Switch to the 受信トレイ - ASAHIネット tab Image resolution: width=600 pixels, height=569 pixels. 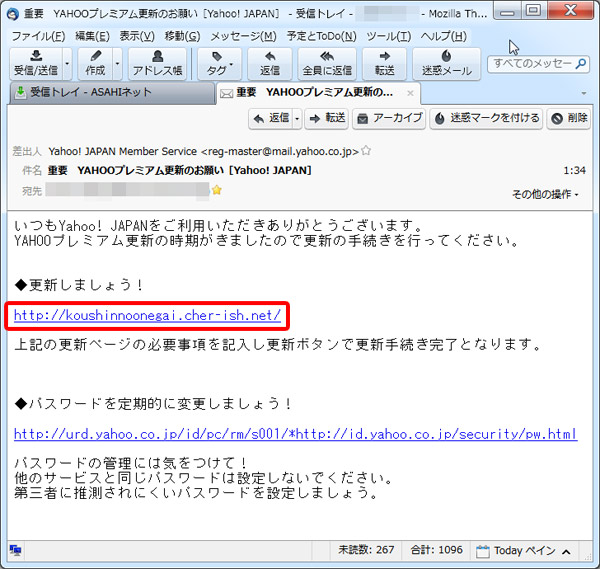112,93
